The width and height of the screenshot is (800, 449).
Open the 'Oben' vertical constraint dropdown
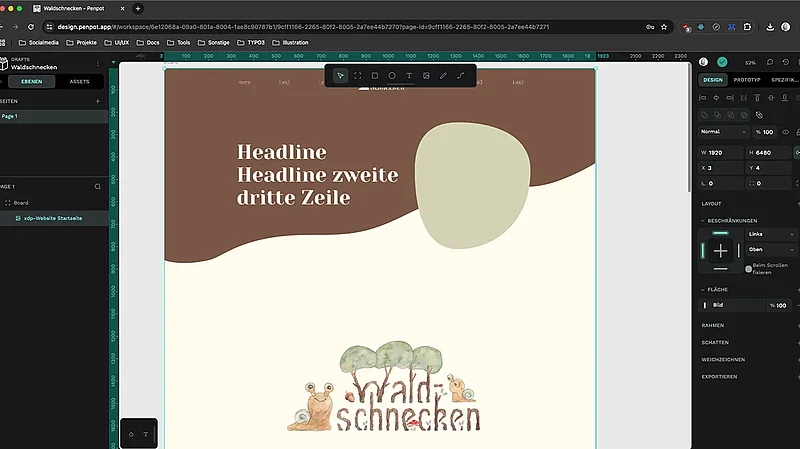click(x=771, y=249)
